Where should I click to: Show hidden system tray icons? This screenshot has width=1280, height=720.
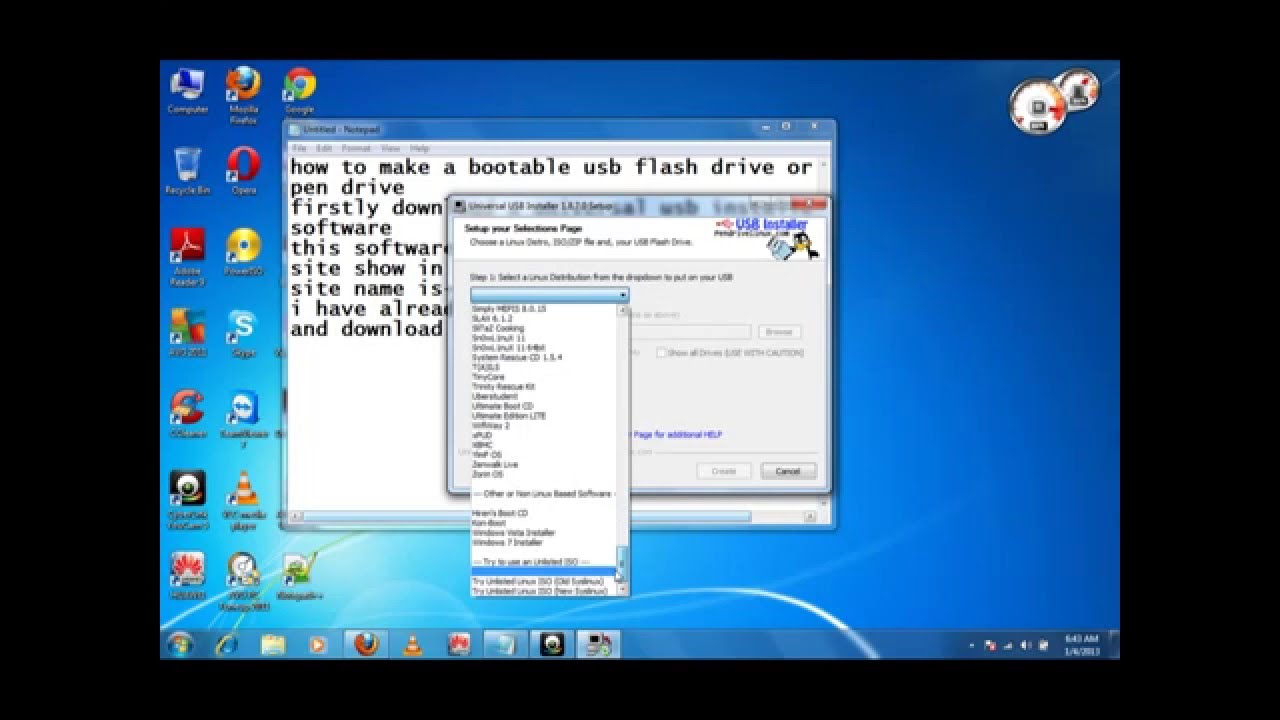tap(972, 645)
